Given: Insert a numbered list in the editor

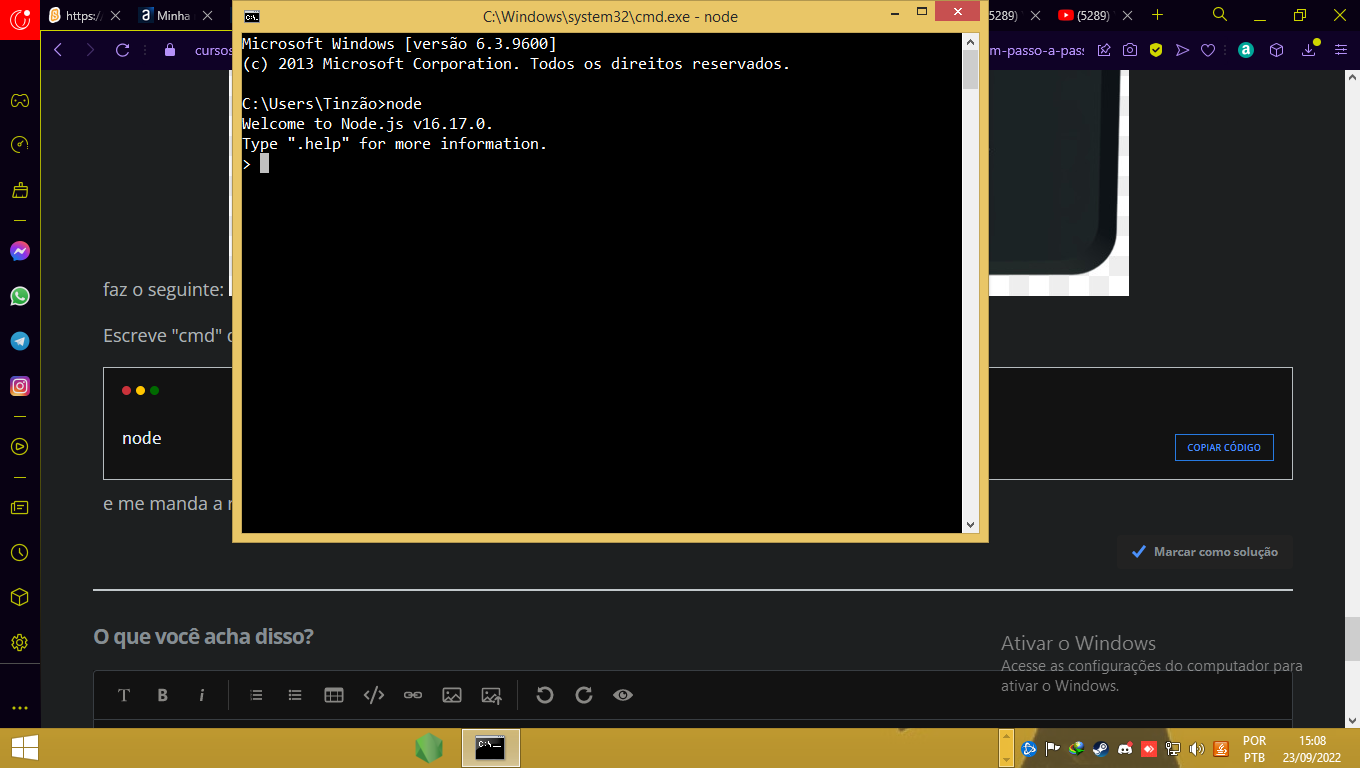Looking at the screenshot, I should pos(256,695).
